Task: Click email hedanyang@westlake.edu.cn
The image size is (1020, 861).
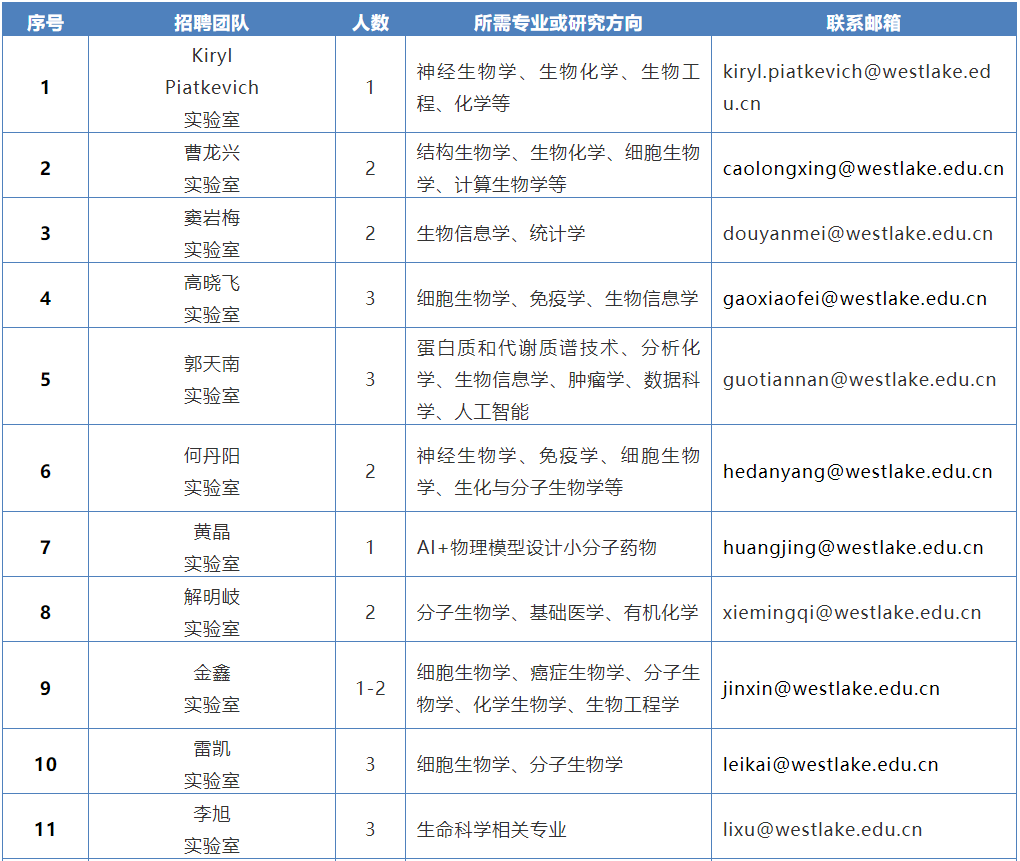Action: pyautogui.click(x=857, y=471)
